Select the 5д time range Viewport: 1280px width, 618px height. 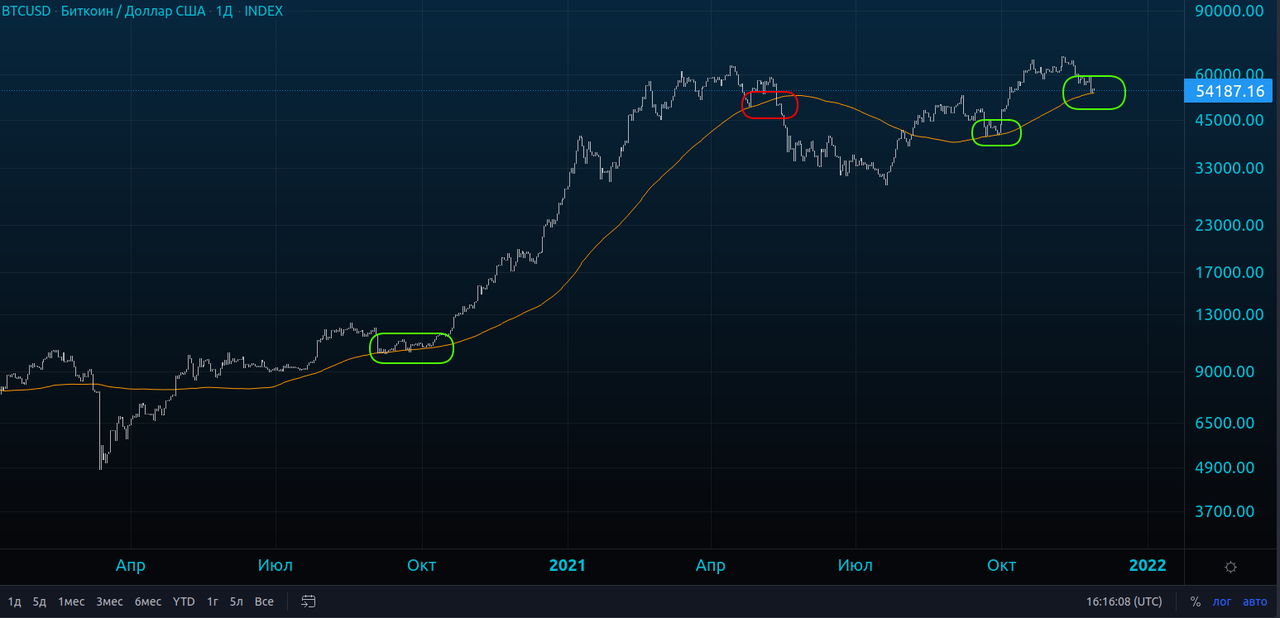click(39, 602)
